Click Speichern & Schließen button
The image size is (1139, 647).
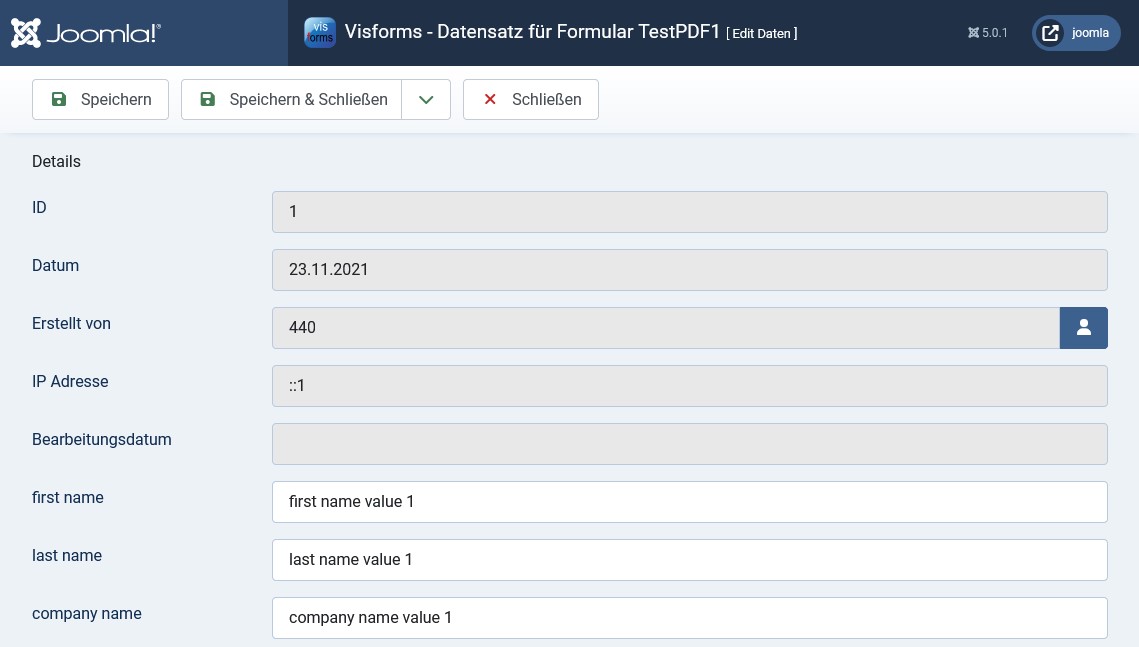[x=292, y=100]
